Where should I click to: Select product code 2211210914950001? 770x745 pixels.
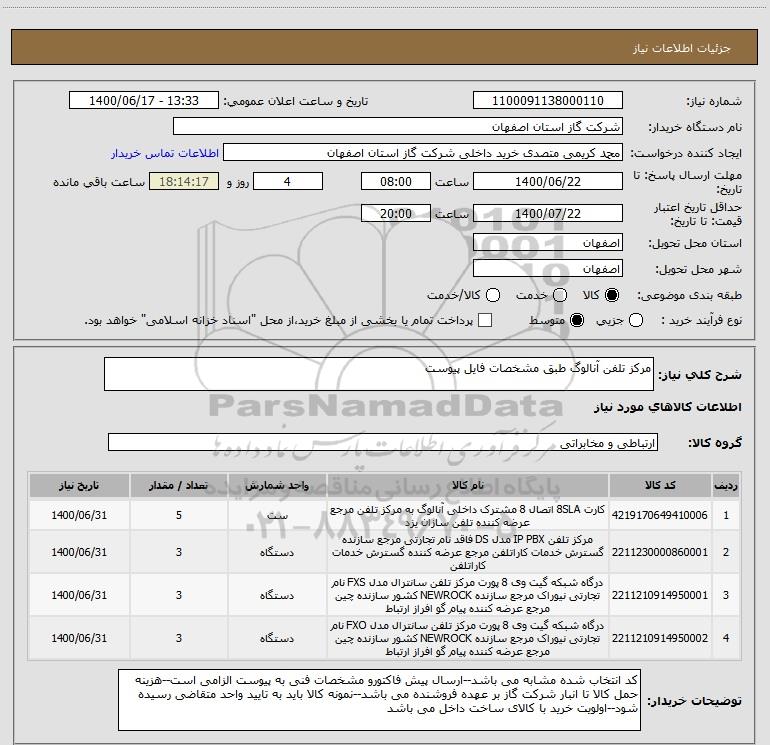(660, 595)
